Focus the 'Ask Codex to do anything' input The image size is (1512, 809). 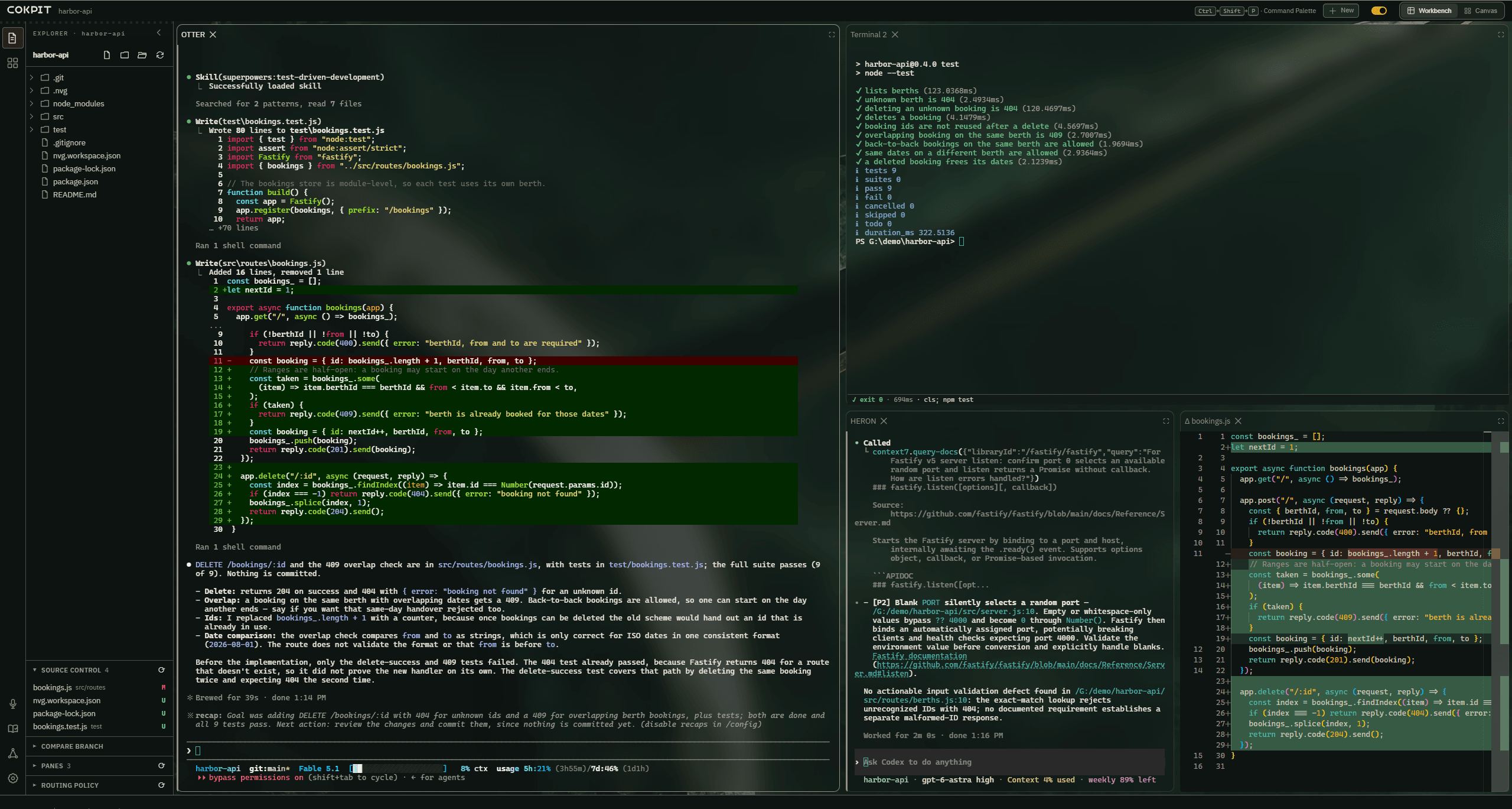[x=1009, y=762]
